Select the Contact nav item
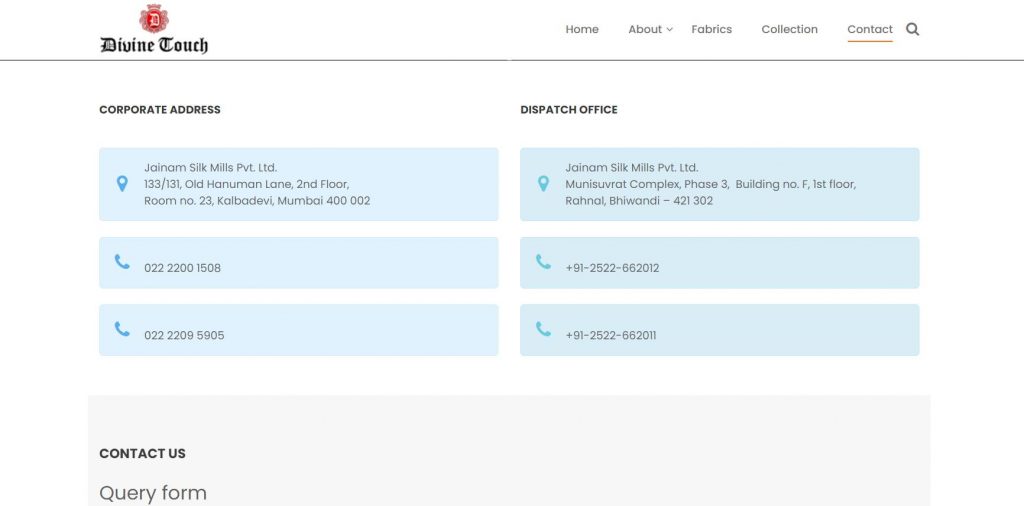The height and width of the screenshot is (506, 1024). point(870,29)
